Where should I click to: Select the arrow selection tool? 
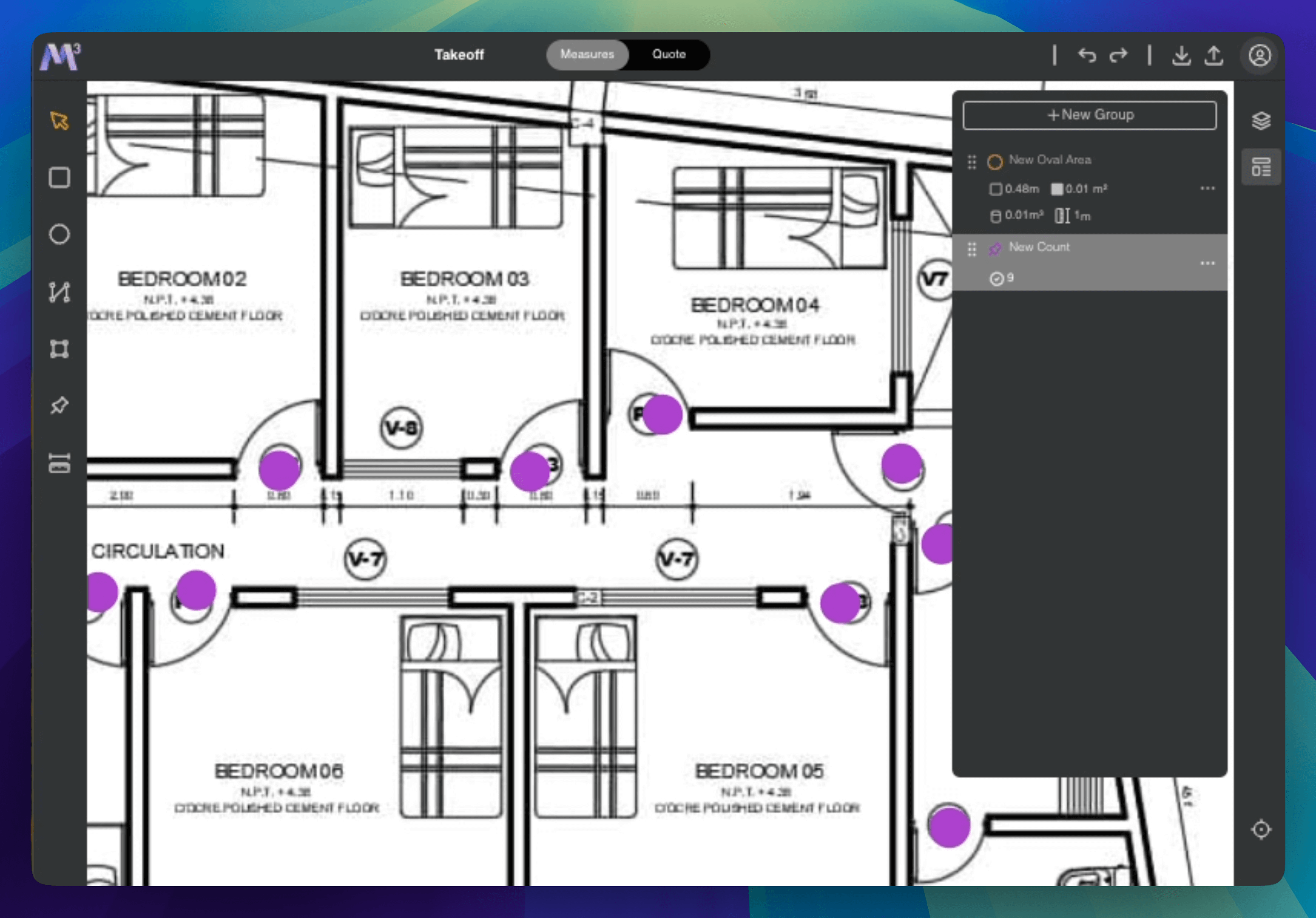[x=60, y=120]
